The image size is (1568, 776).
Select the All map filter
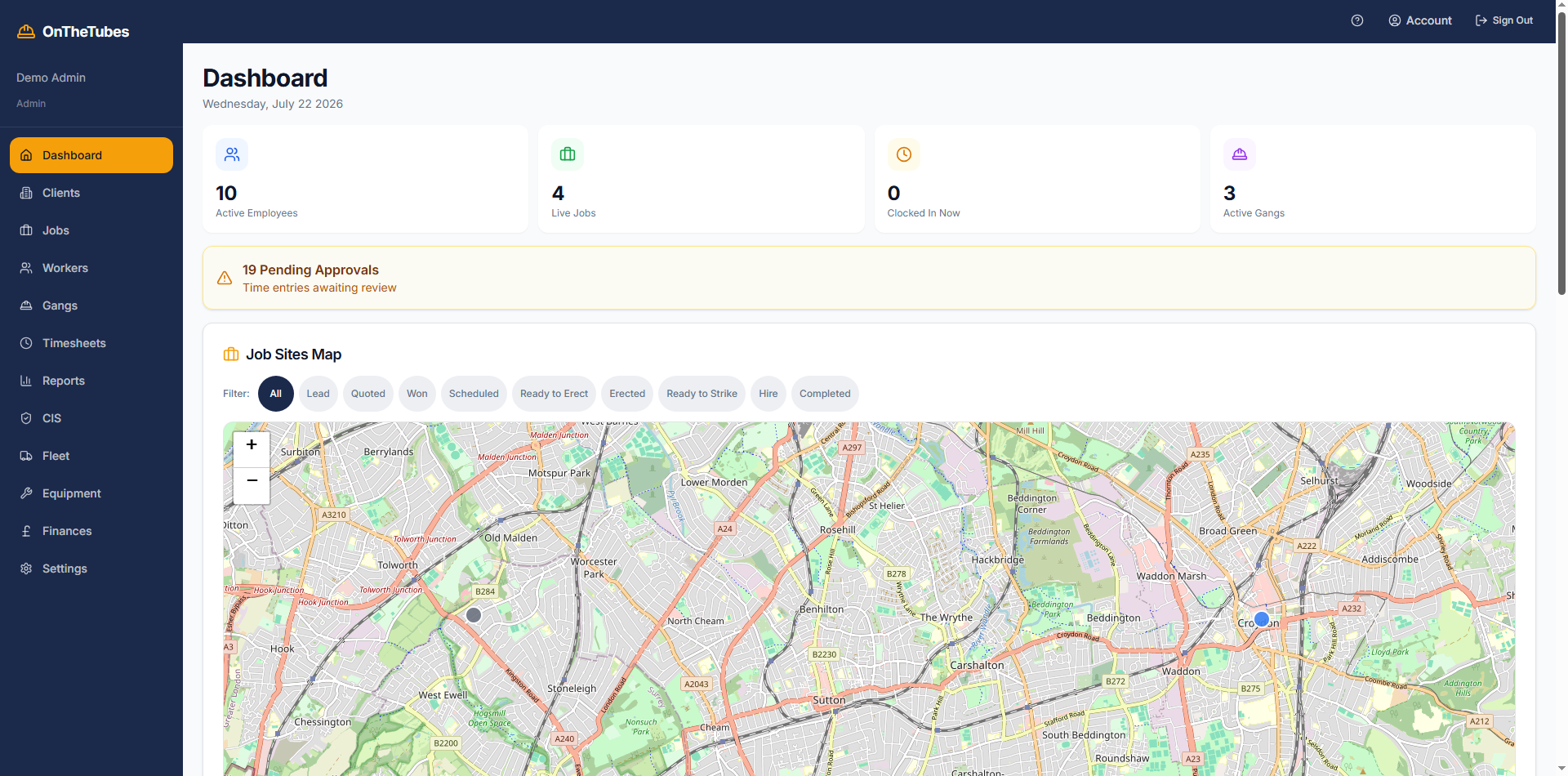(x=276, y=394)
